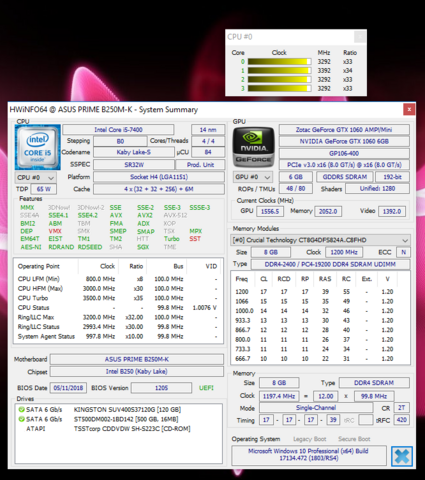Click the UEFI label
The width and height of the screenshot is (425, 480).
coord(206,388)
